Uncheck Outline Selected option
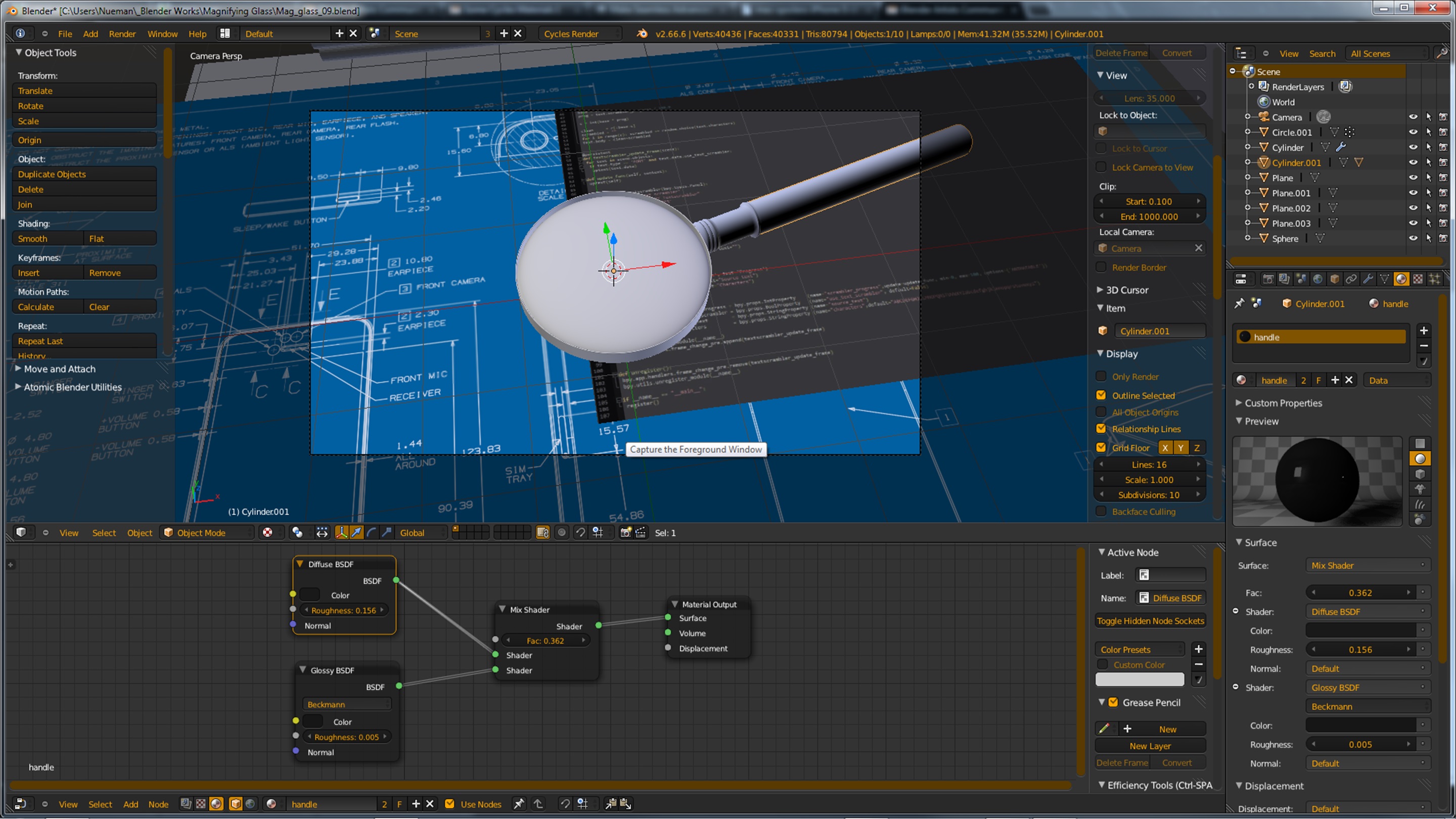Screen dimensions: 1456x819 tap(1101, 395)
